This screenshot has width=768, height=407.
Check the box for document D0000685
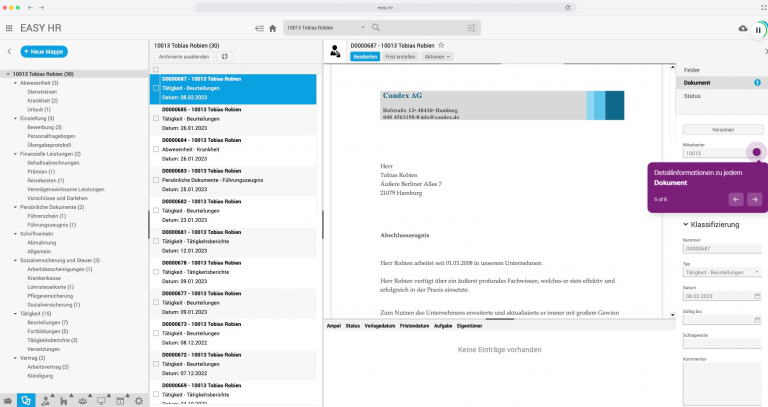tap(156, 118)
